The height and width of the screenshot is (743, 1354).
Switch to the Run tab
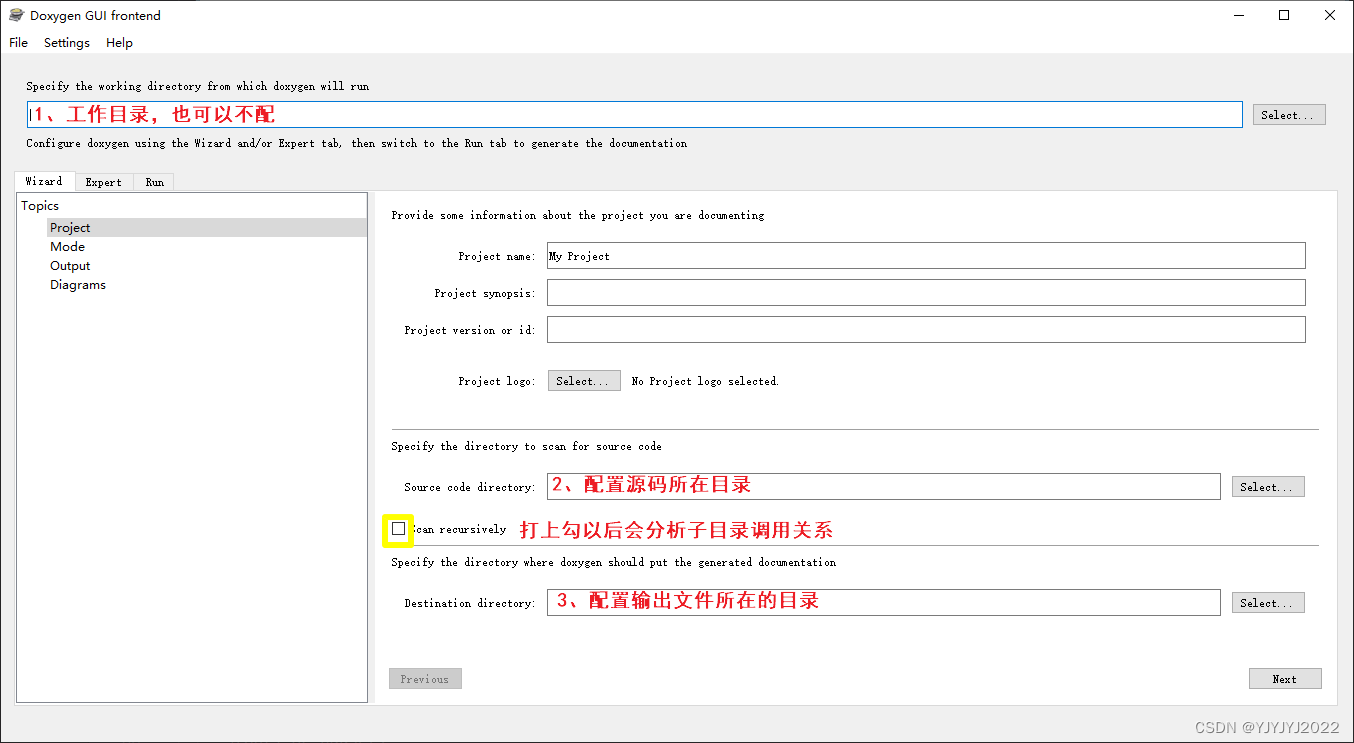(x=154, y=182)
